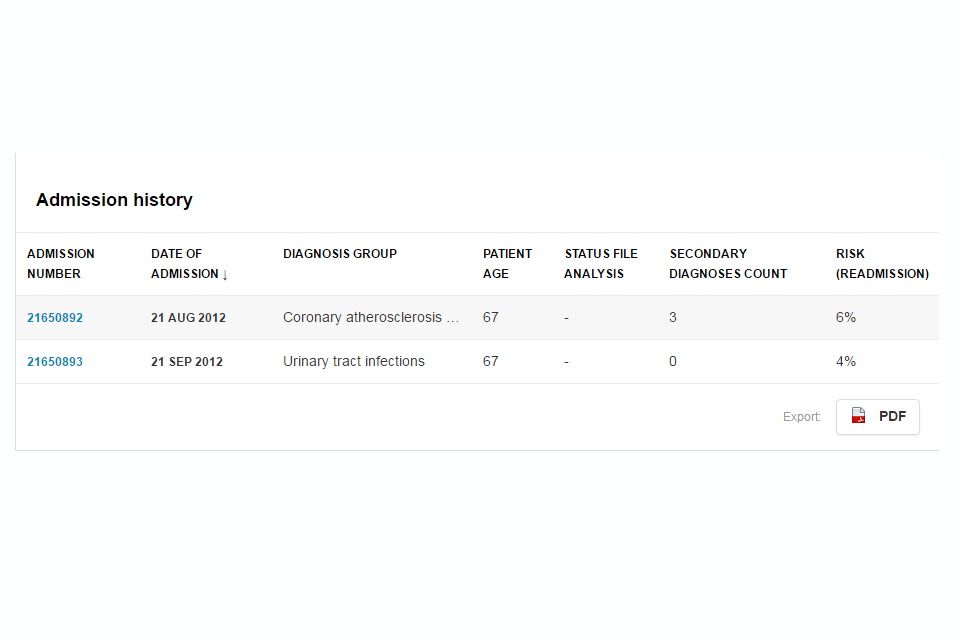Click the Admission history section title

pyautogui.click(x=114, y=200)
